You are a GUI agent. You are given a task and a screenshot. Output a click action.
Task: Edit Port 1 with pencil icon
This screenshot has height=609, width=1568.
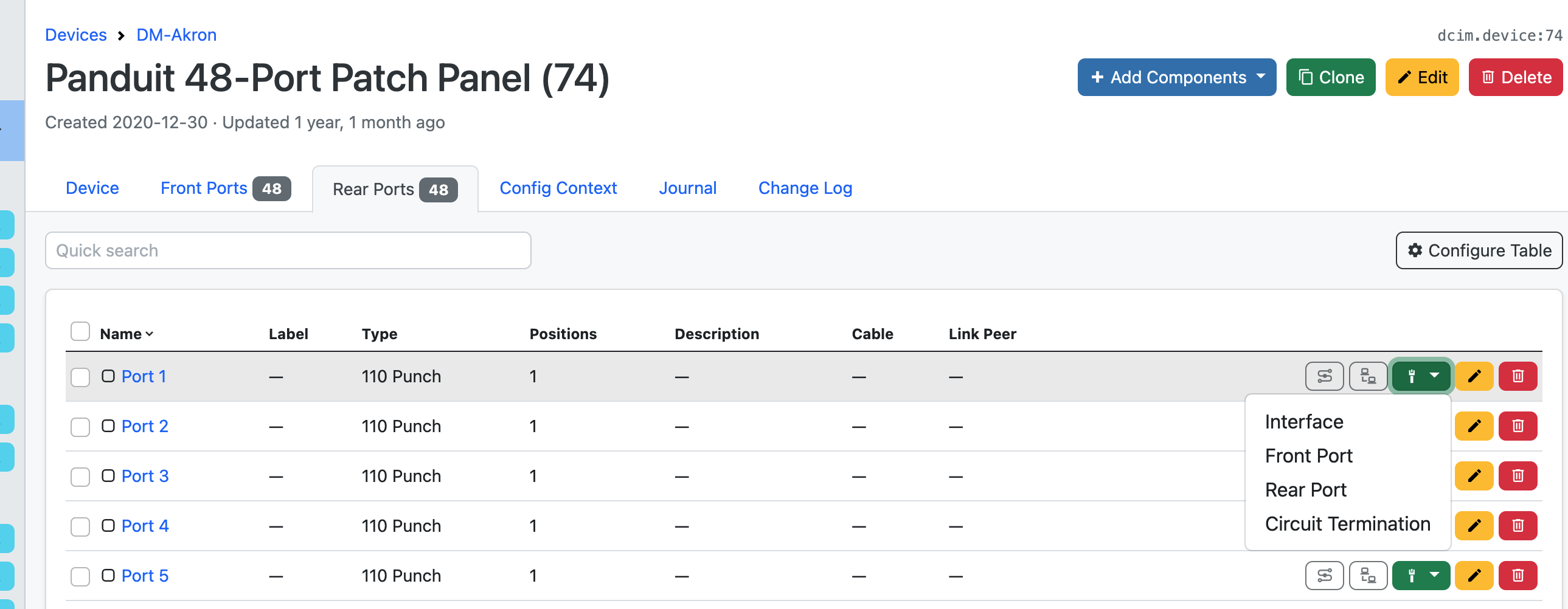pyautogui.click(x=1474, y=377)
